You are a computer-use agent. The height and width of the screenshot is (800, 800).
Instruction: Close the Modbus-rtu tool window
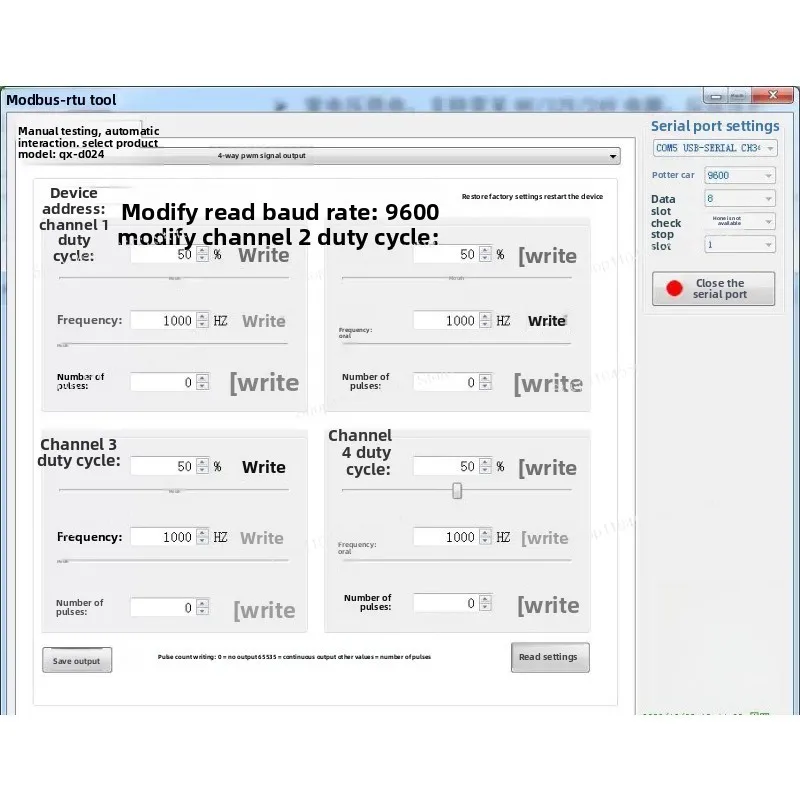coord(773,95)
